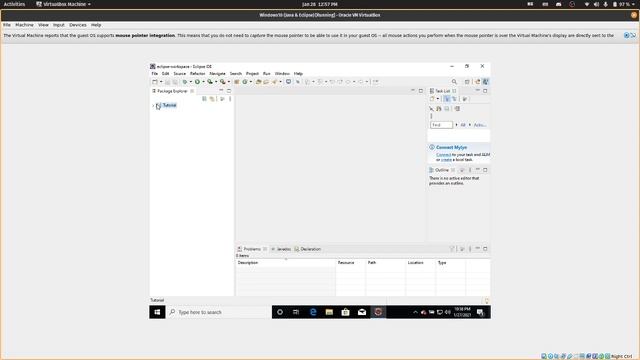Open the Eclipse Refactor menu
640x360 pixels.
pyautogui.click(x=198, y=73)
